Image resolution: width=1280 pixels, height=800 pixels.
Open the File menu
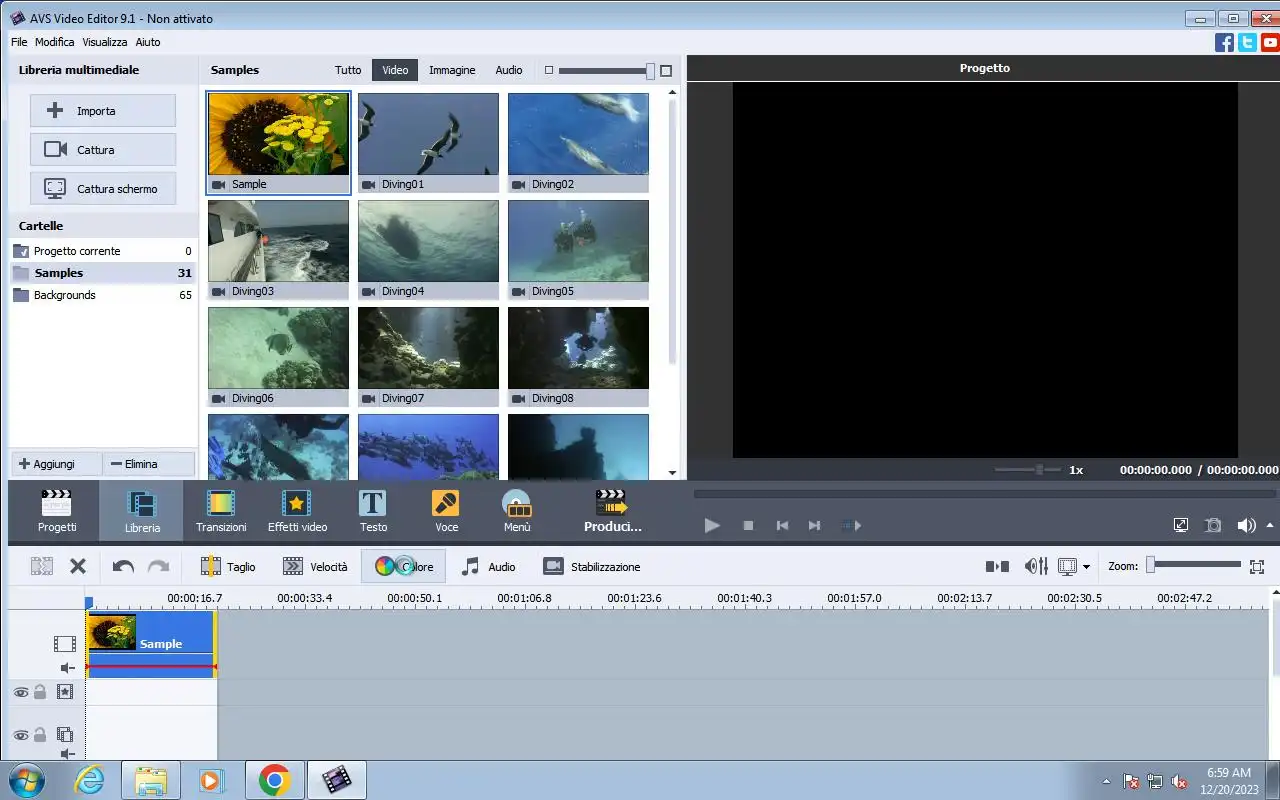tap(19, 42)
